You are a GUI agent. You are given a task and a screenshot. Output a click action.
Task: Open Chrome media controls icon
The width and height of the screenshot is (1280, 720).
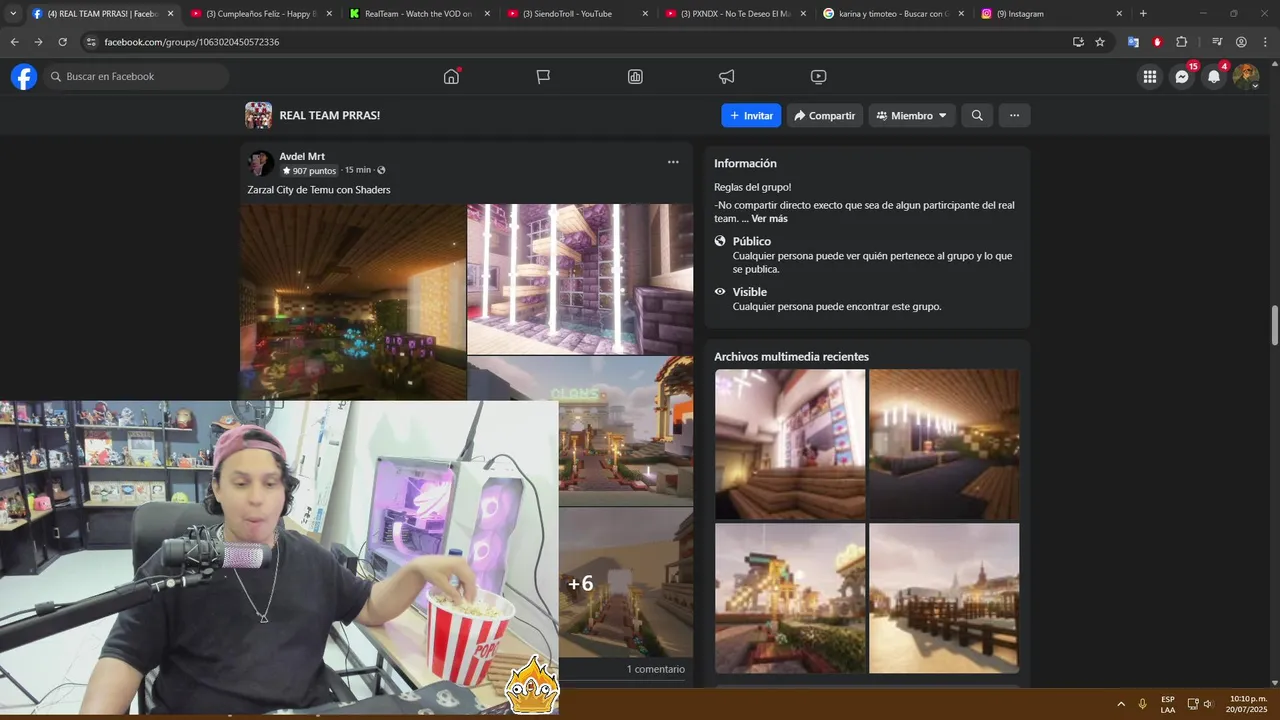1217,42
